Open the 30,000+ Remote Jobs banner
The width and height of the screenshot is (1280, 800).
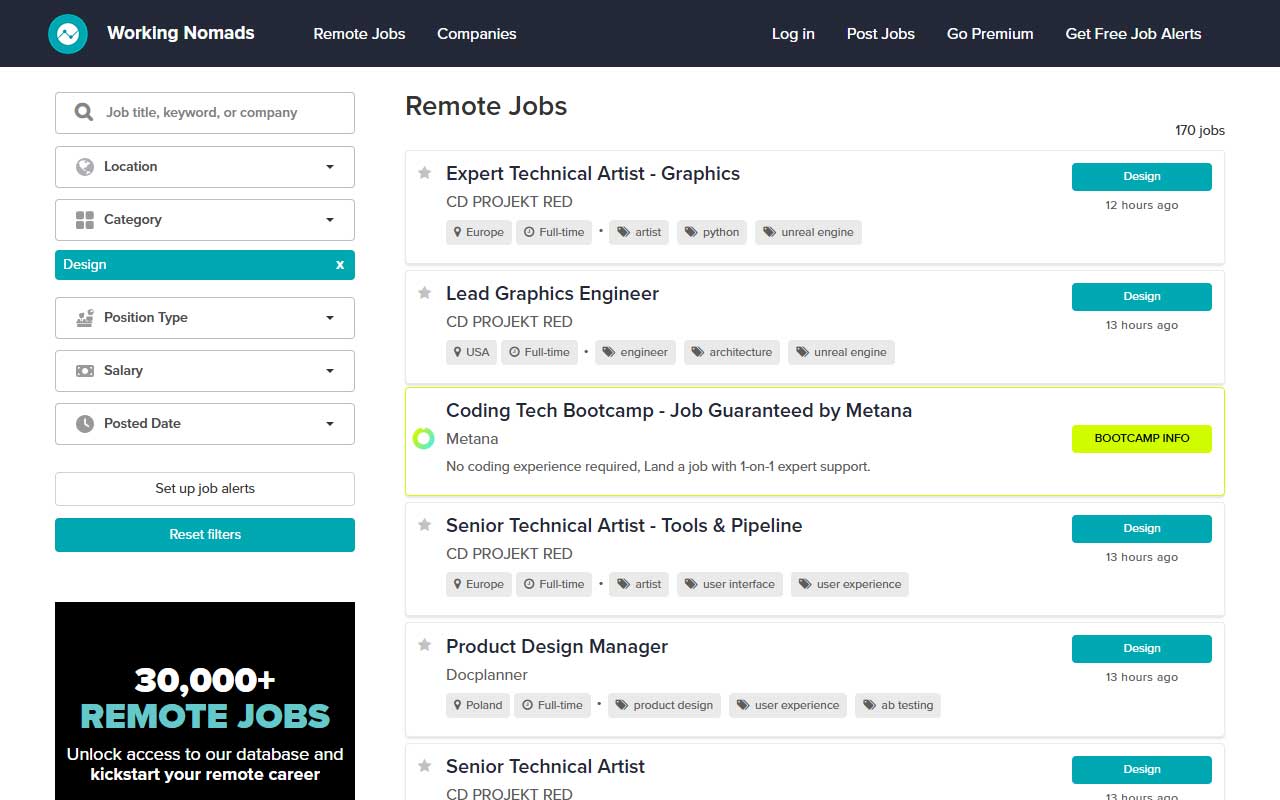(205, 701)
